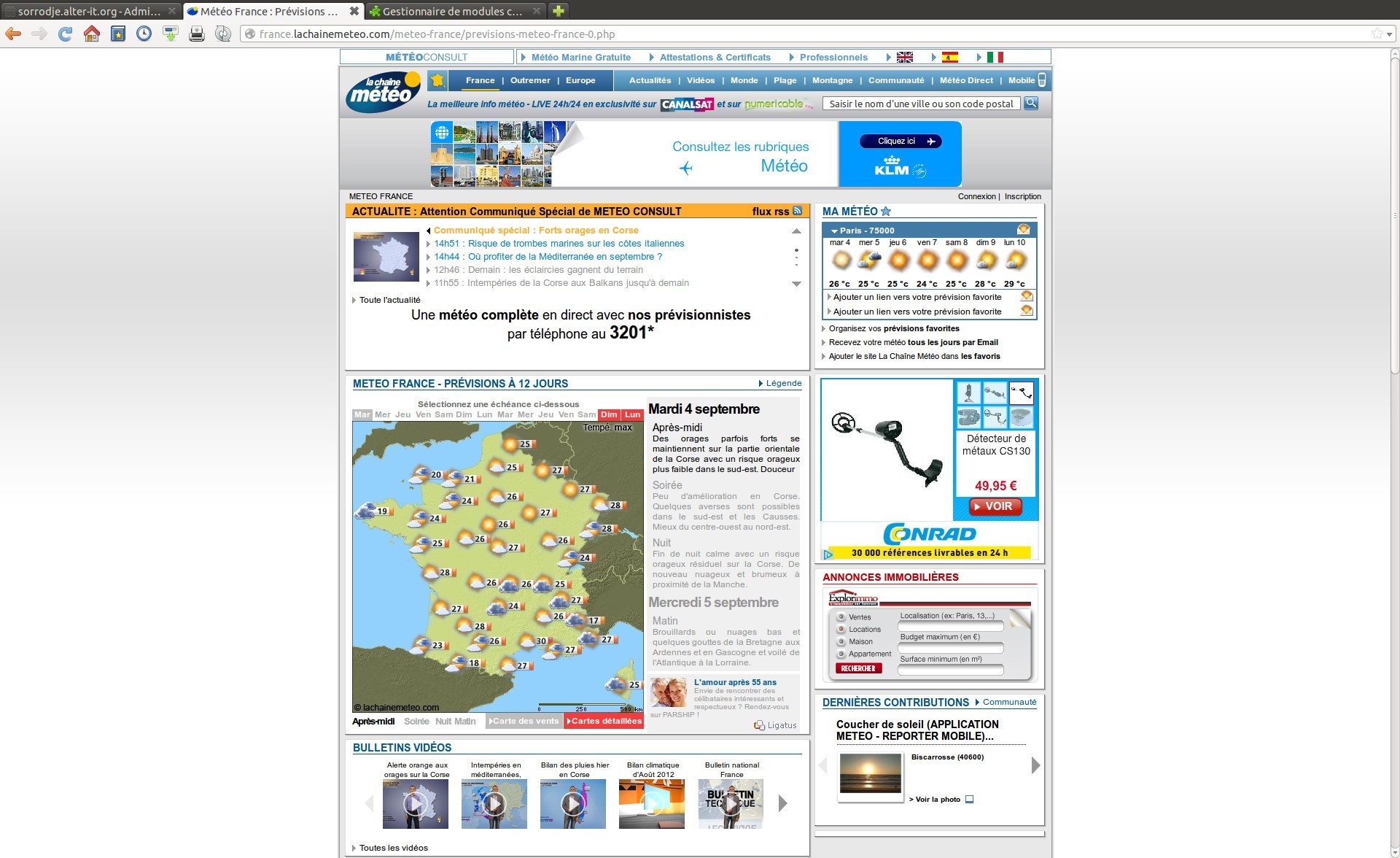Open a new tab with the plus icon

[559, 11]
